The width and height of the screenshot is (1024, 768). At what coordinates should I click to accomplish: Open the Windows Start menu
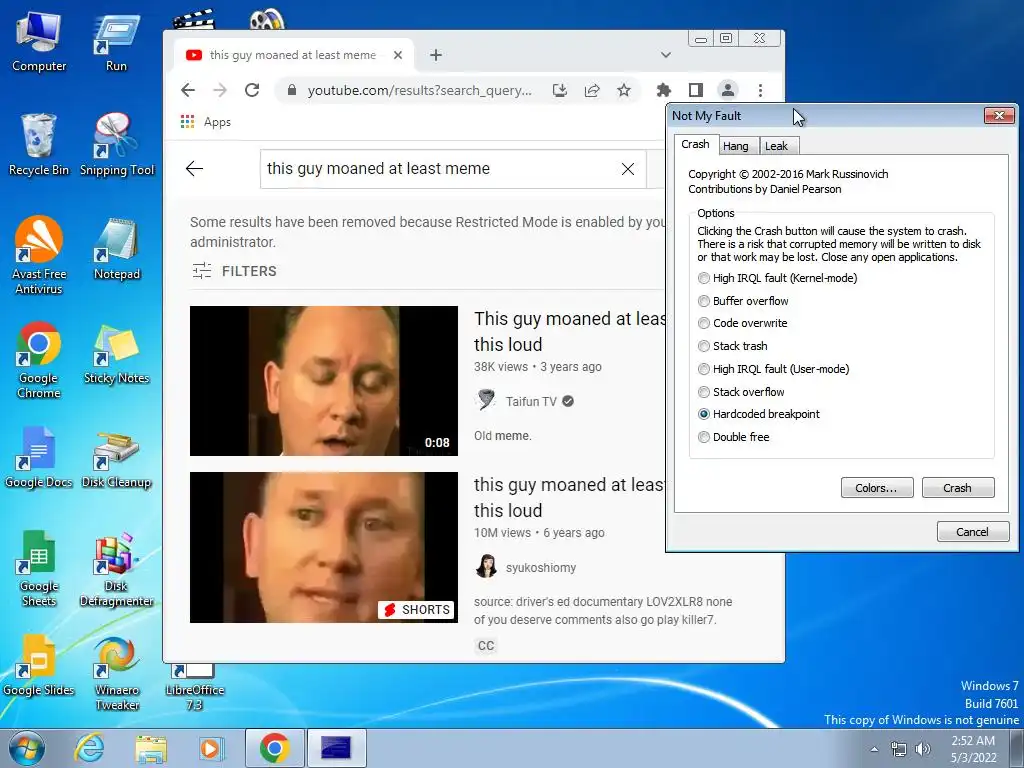(x=26, y=748)
